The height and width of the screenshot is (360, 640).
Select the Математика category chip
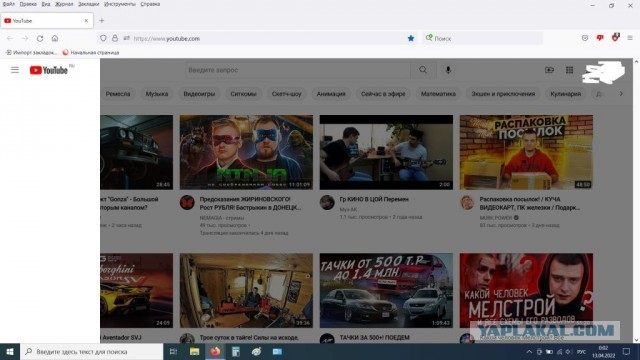[438, 94]
